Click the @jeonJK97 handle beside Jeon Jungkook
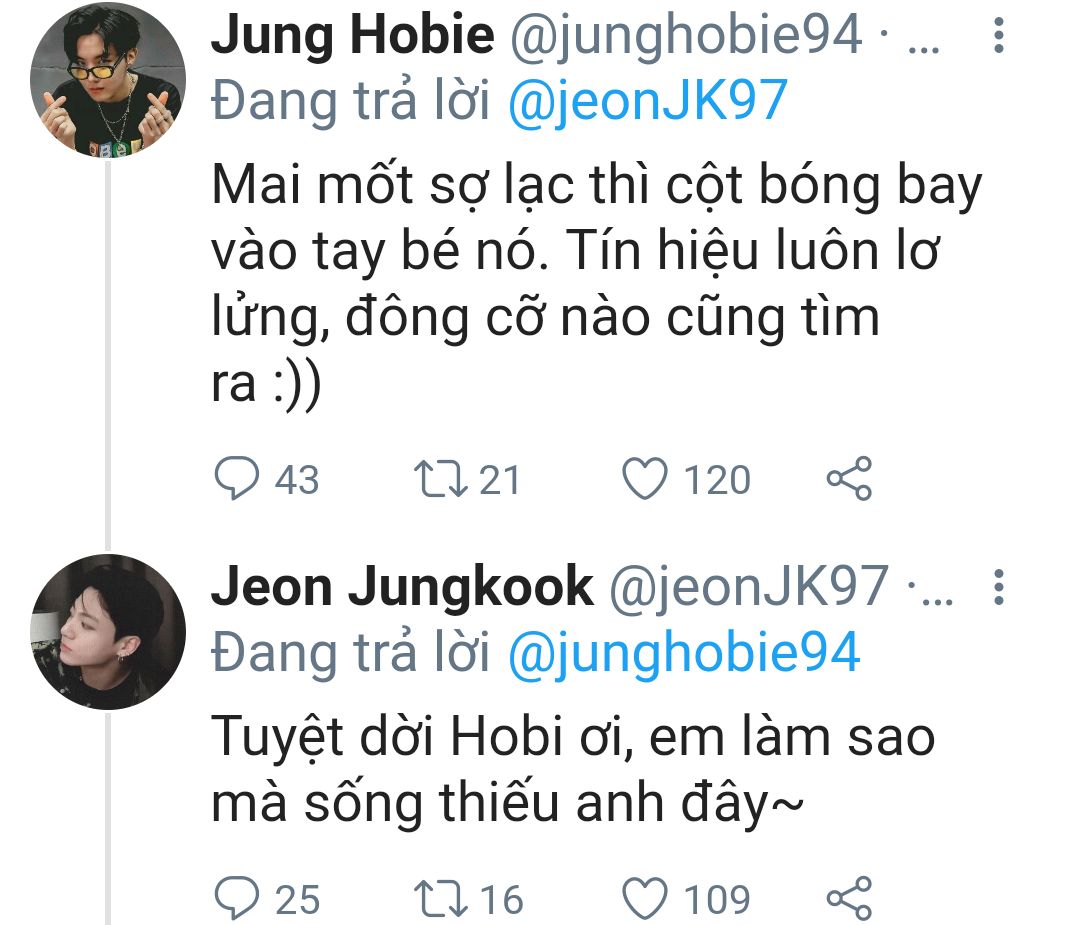The height and width of the screenshot is (925, 1080). click(x=749, y=587)
